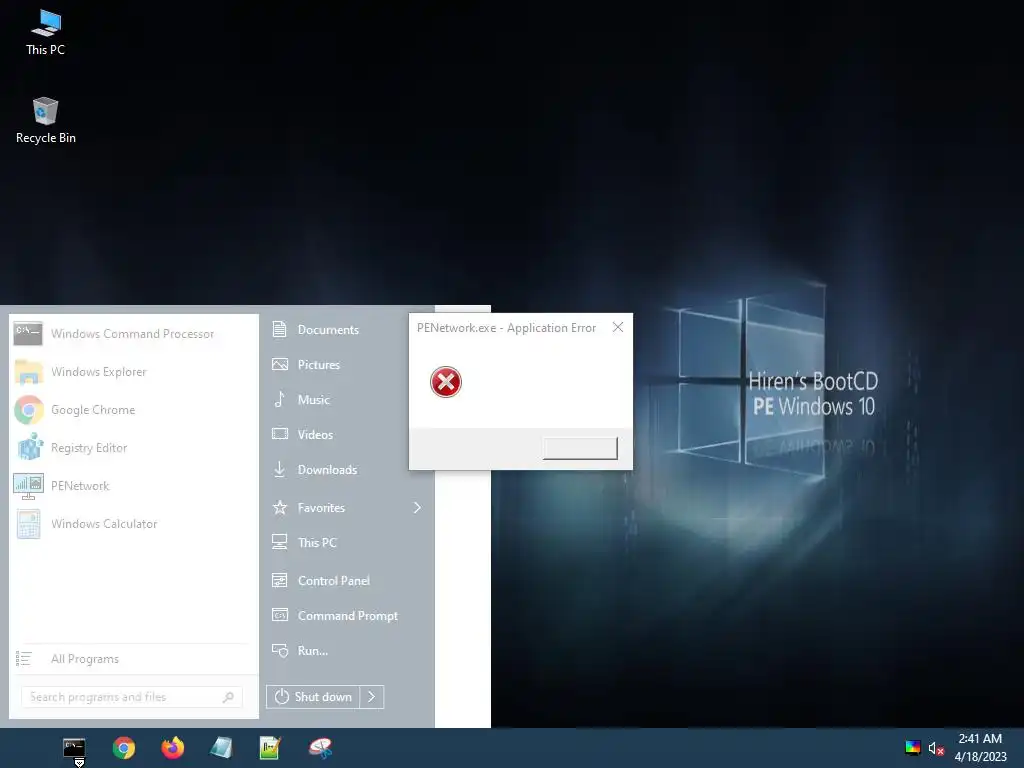Viewport: 1024px width, 768px height.
Task: Close the PENetwork.exe Application Error dialog
Action: [618, 327]
